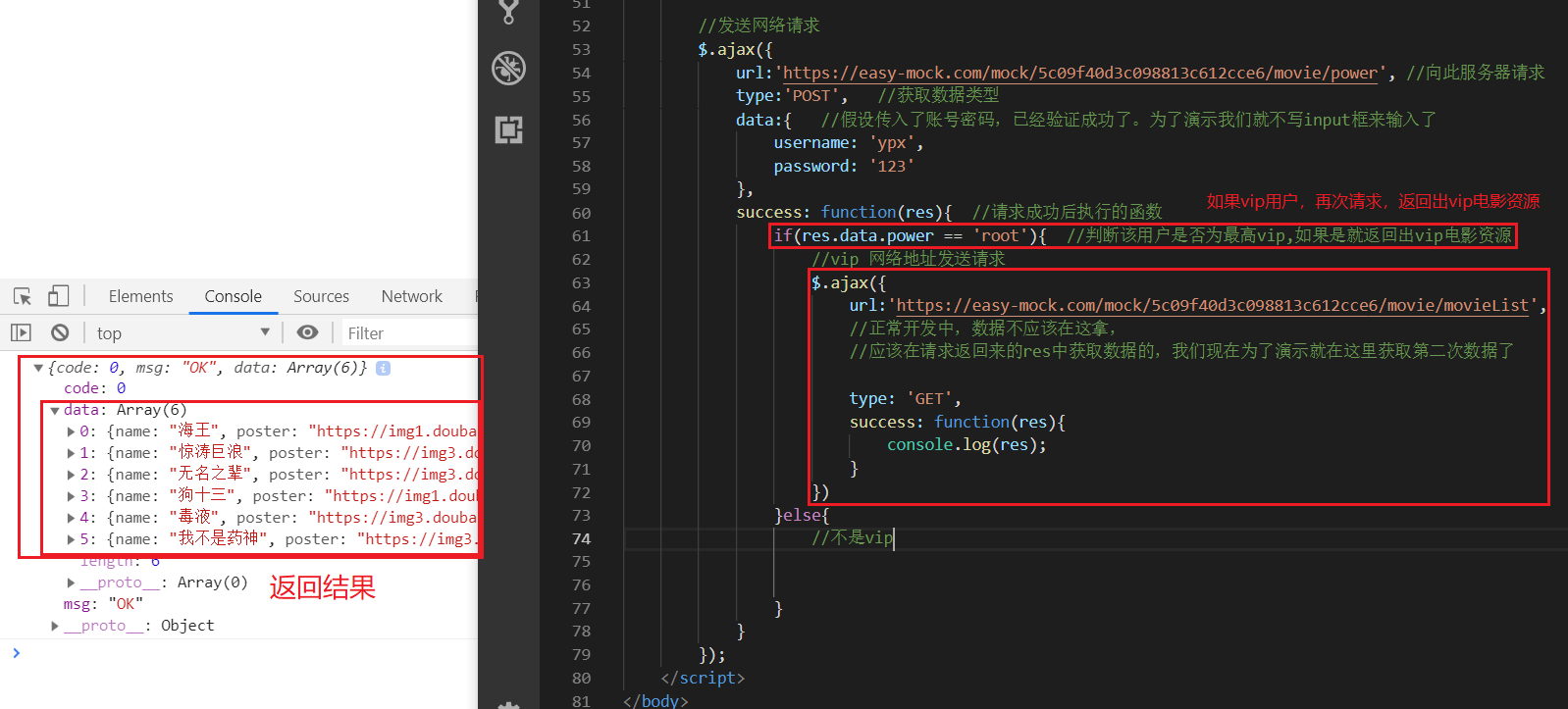Collapse the data Array(6) node
Screen dimensions: 1568x709
coord(55,410)
